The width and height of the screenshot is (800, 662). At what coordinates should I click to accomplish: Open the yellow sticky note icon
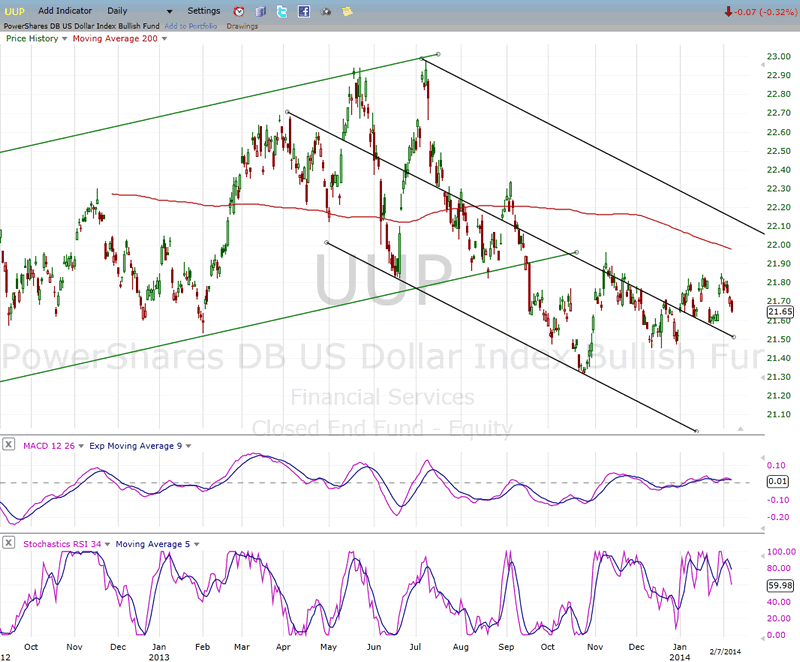(347, 11)
